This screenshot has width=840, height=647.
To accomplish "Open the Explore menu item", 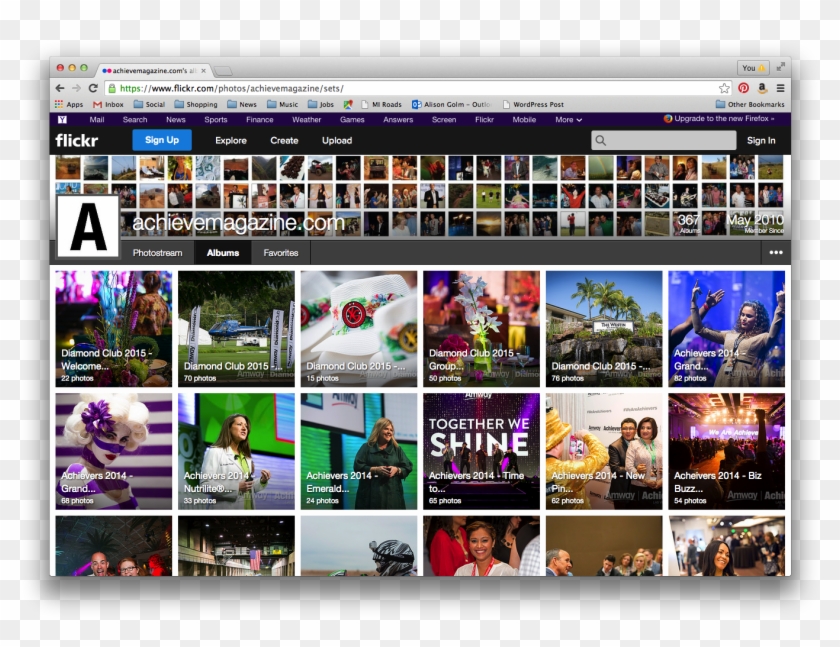I will pyautogui.click(x=230, y=141).
